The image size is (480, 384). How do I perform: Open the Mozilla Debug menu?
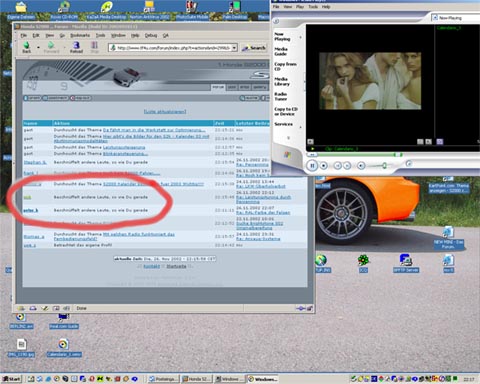pos(151,35)
